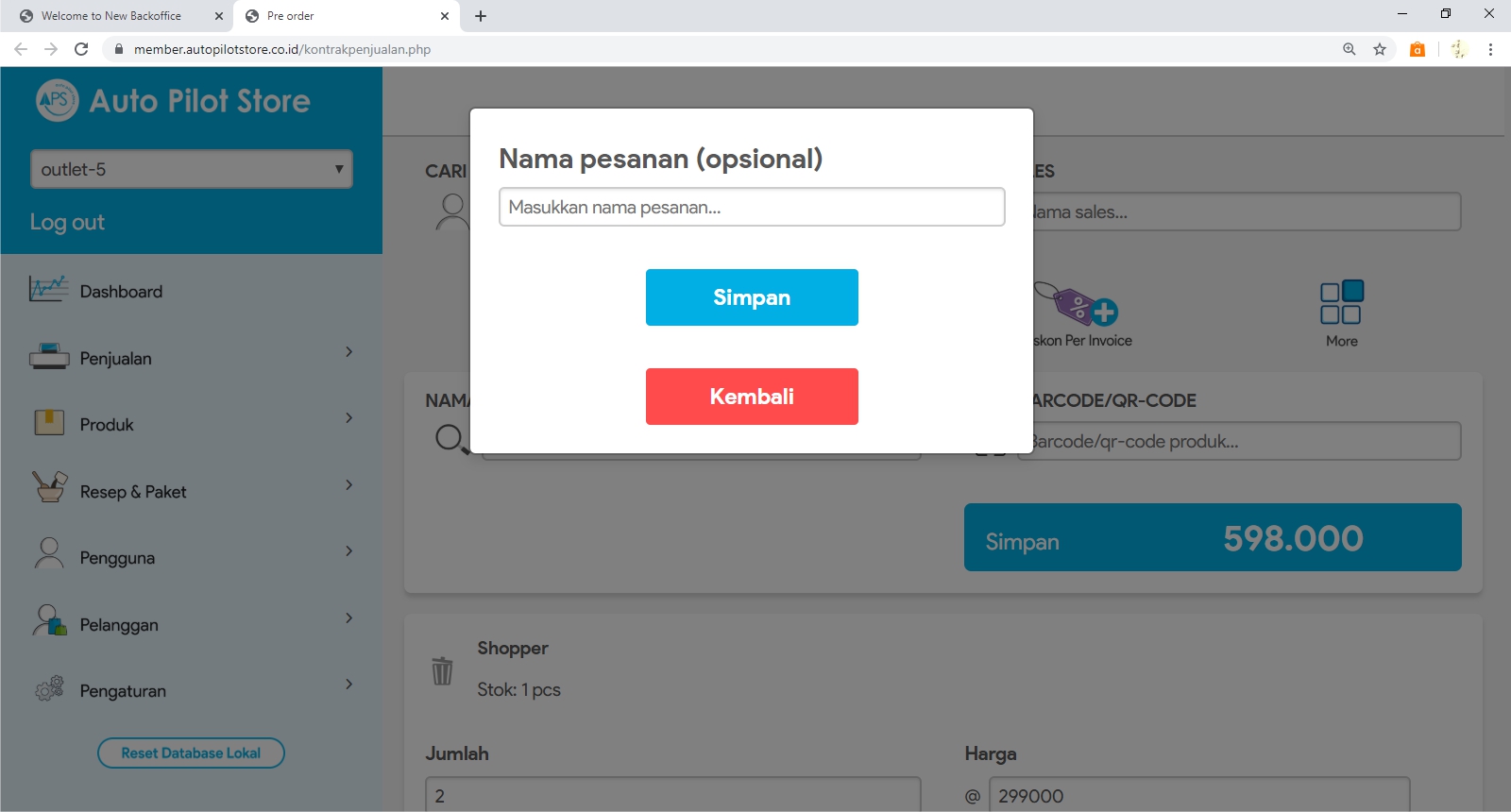Expand the Penjualan menu chevron
The width and height of the screenshot is (1511, 812).
coord(348,352)
